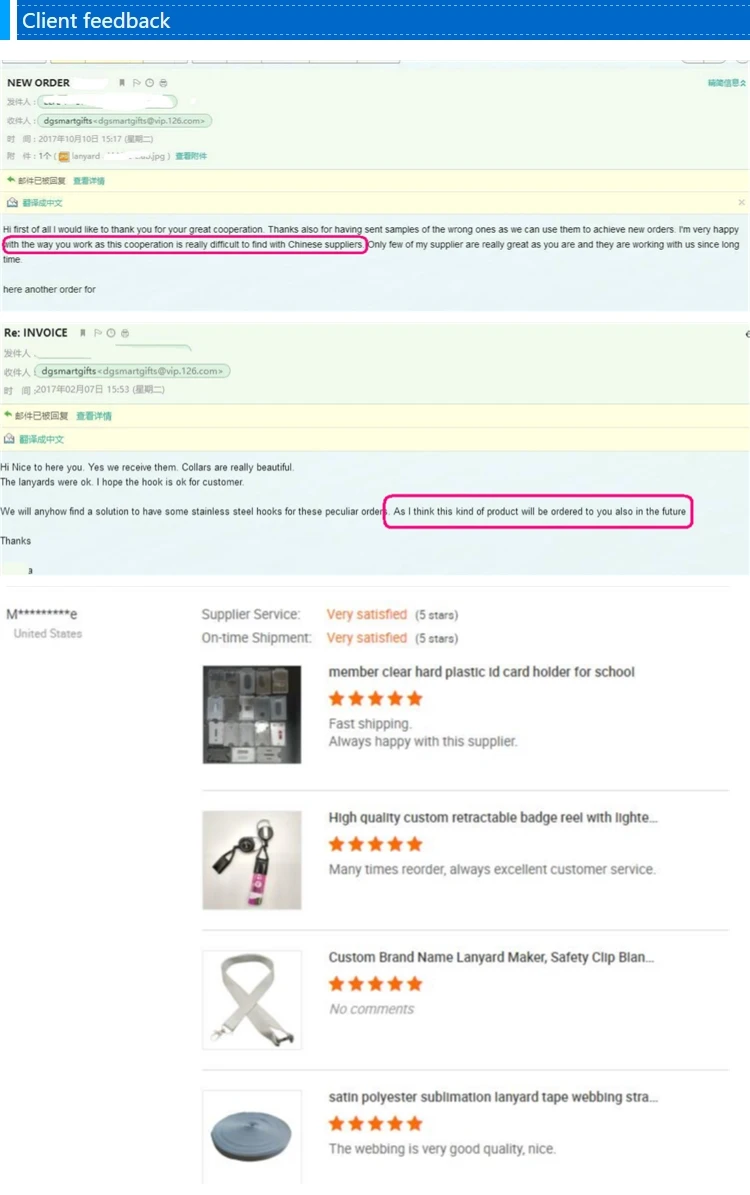
Task: Open the Custom Brand Name Lanyard Maker title
Action: [x=491, y=957]
